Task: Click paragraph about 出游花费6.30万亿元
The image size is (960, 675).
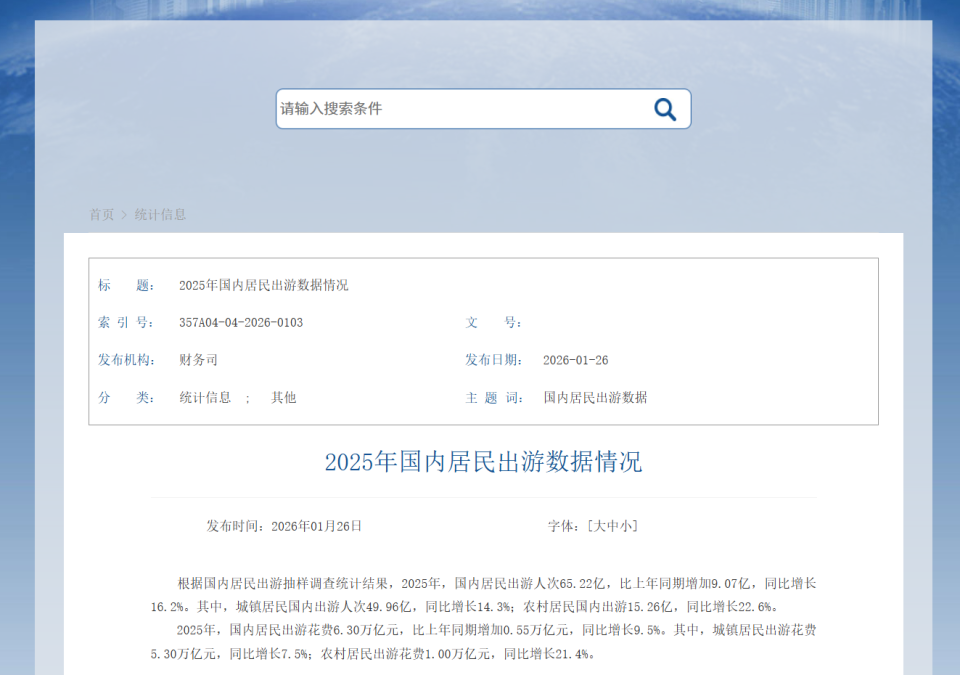Action: point(483,642)
